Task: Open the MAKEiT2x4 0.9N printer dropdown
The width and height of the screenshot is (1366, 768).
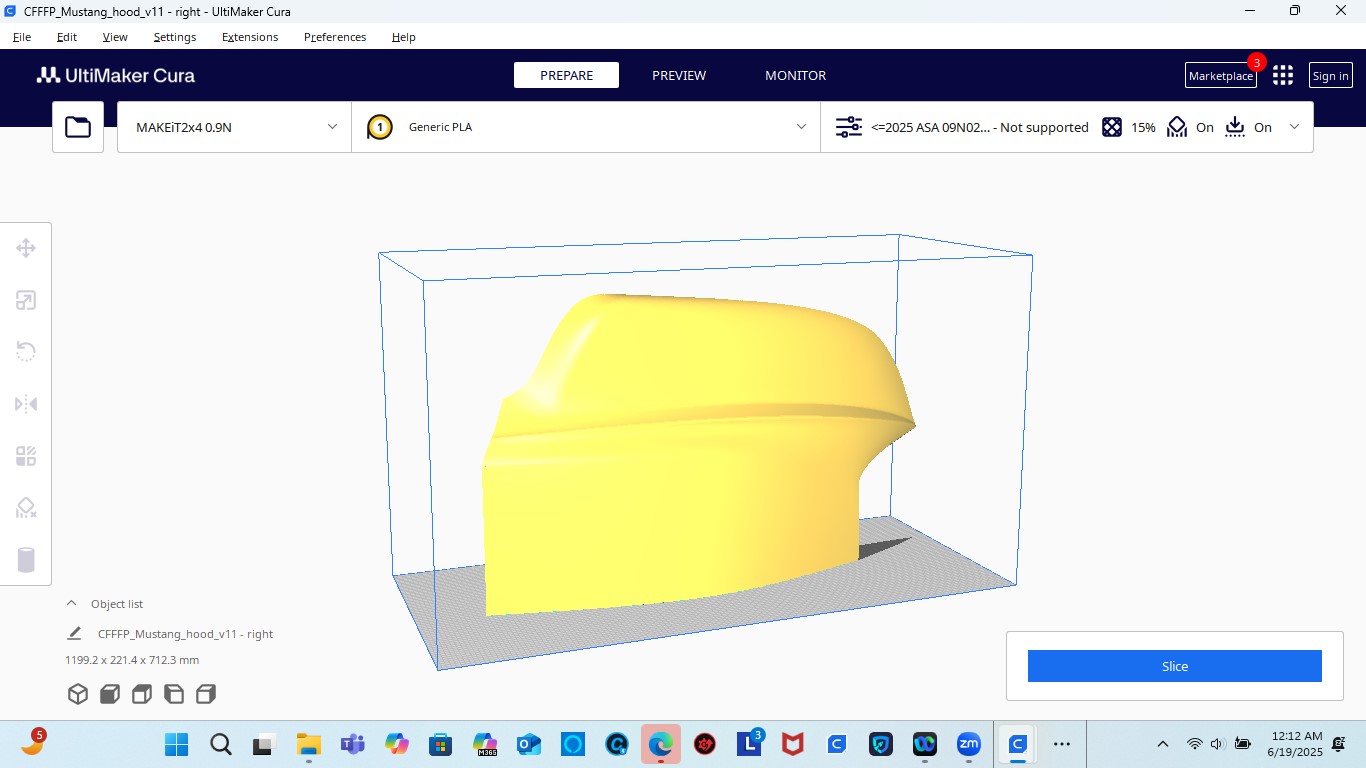Action: point(234,127)
